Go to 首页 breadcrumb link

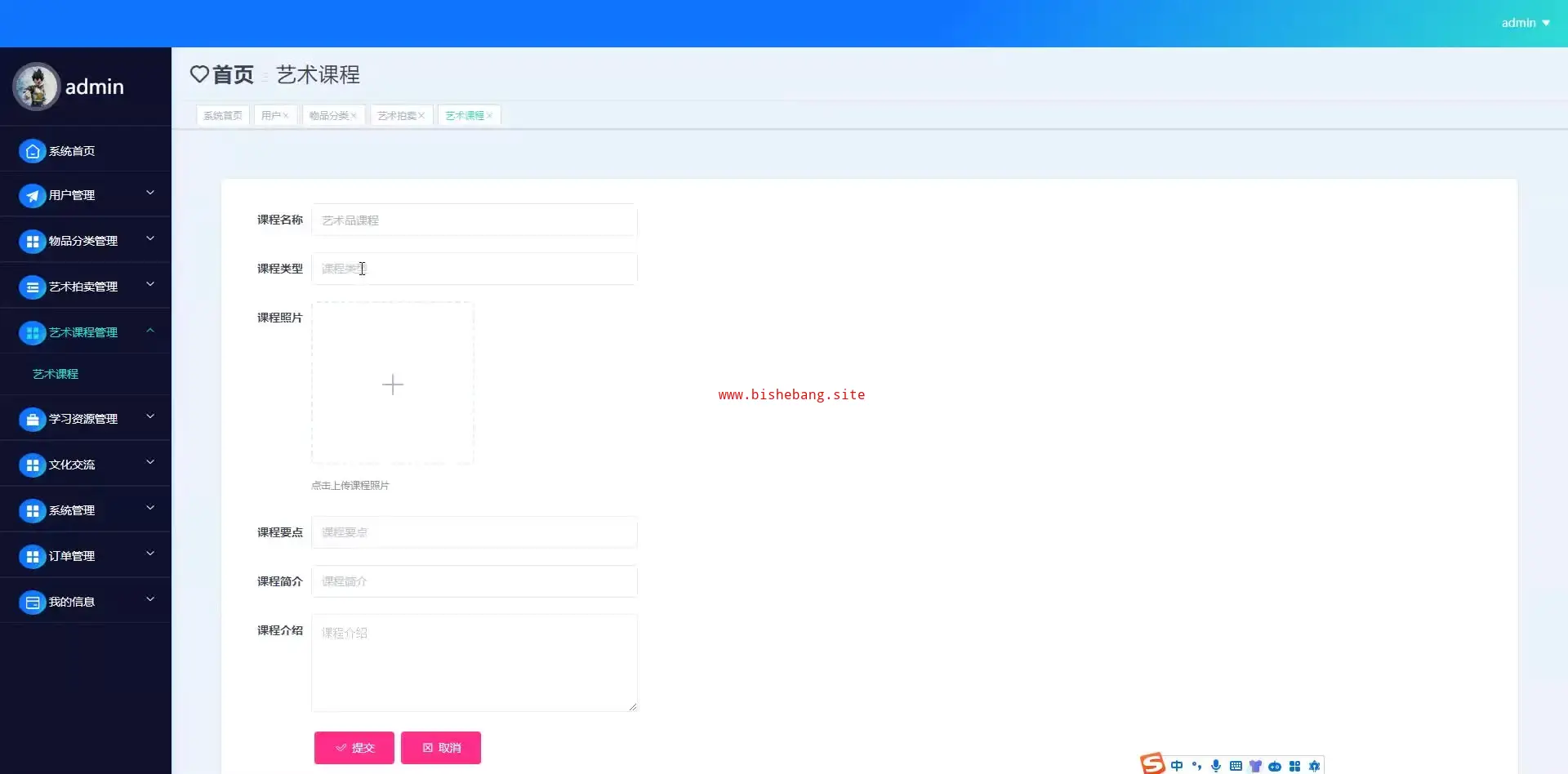tap(233, 74)
